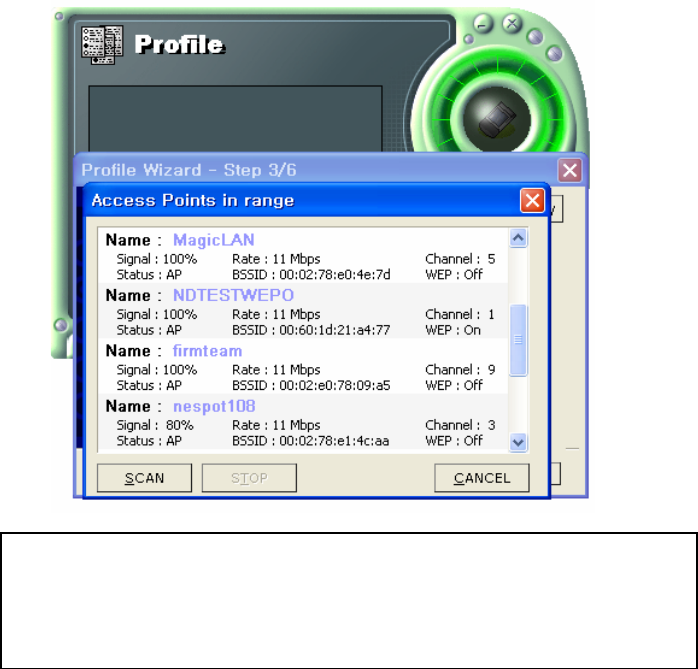Click Channel : 5 of MagicLAN
698x669 pixels.
coord(460,259)
